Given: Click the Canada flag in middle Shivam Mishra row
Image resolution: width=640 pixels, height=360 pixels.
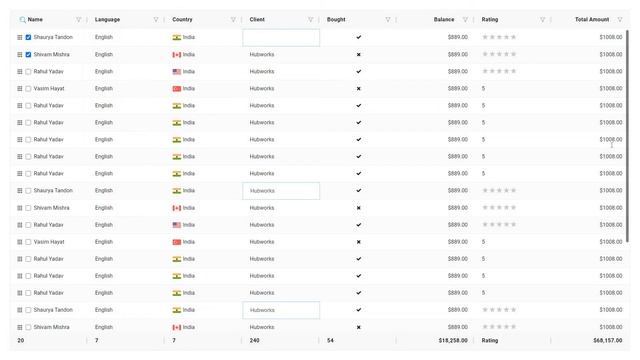Looking at the screenshot, I should (177, 208).
